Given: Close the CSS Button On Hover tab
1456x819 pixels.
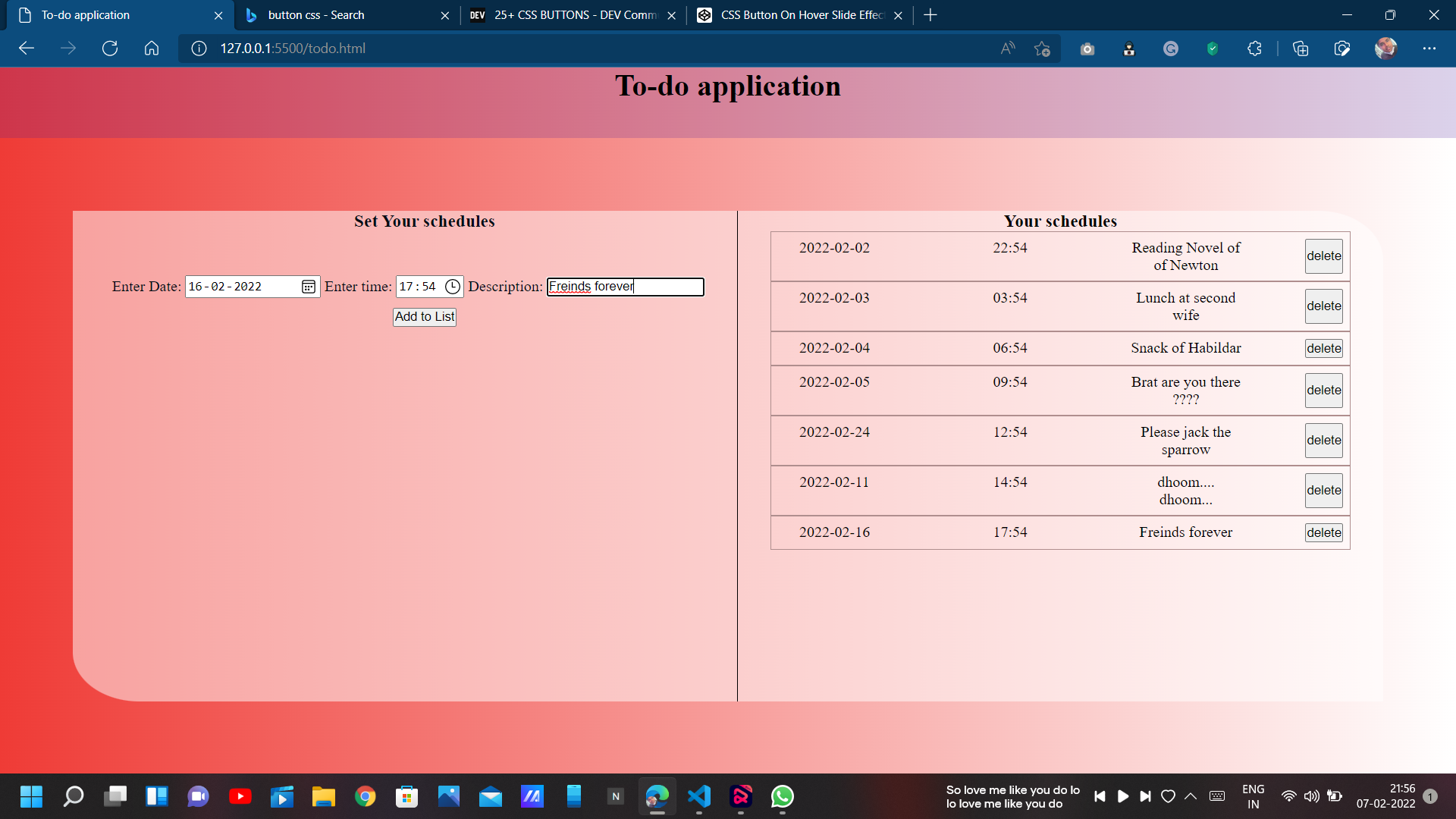Looking at the screenshot, I should 898,15.
